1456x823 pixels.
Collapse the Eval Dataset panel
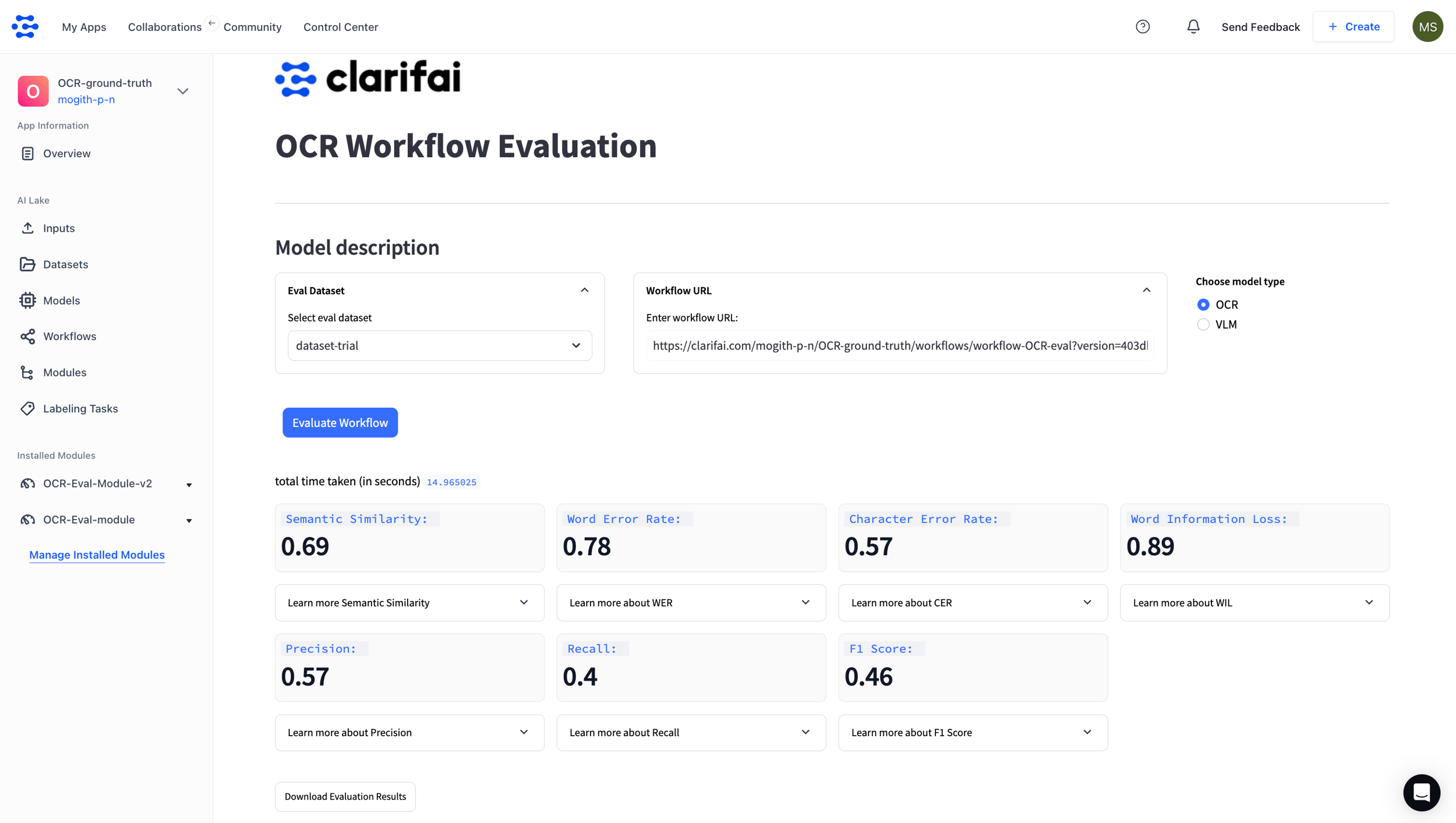coord(584,289)
